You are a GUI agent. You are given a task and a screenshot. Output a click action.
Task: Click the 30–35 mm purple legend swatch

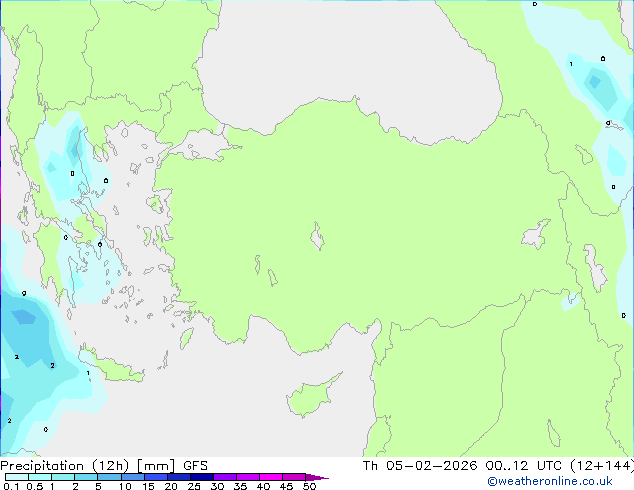coord(224,477)
